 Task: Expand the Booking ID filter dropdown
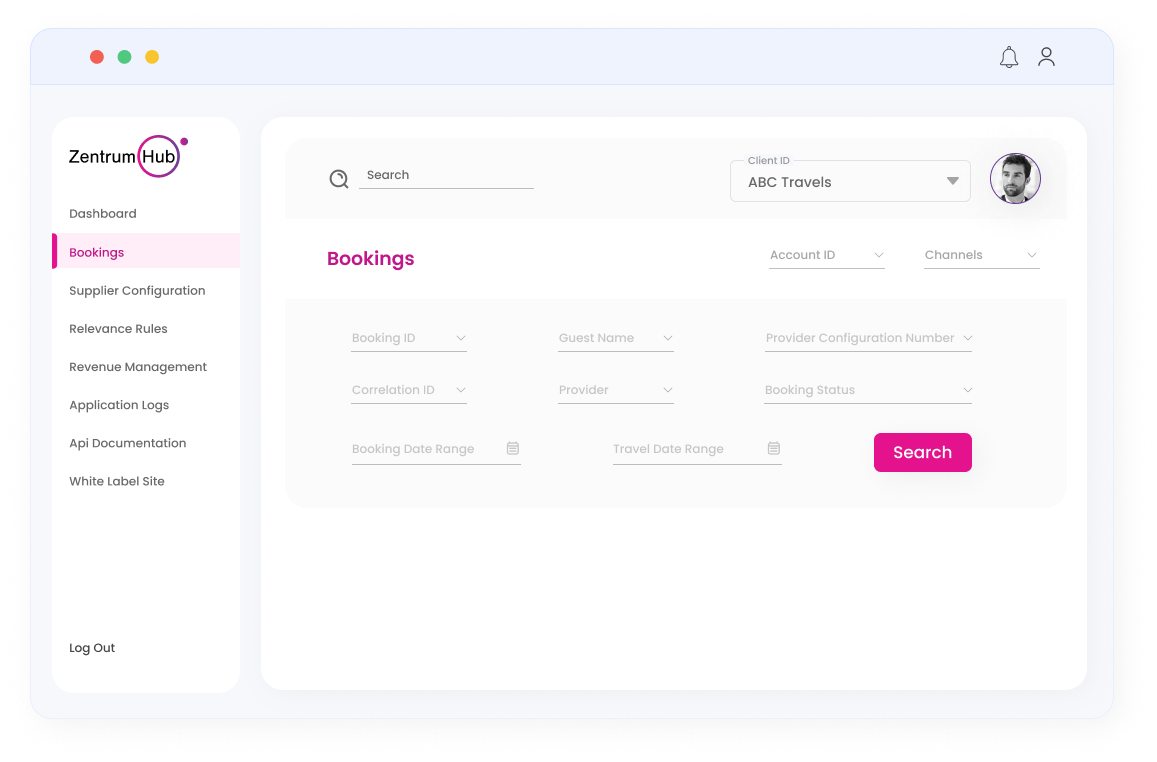[x=409, y=338]
